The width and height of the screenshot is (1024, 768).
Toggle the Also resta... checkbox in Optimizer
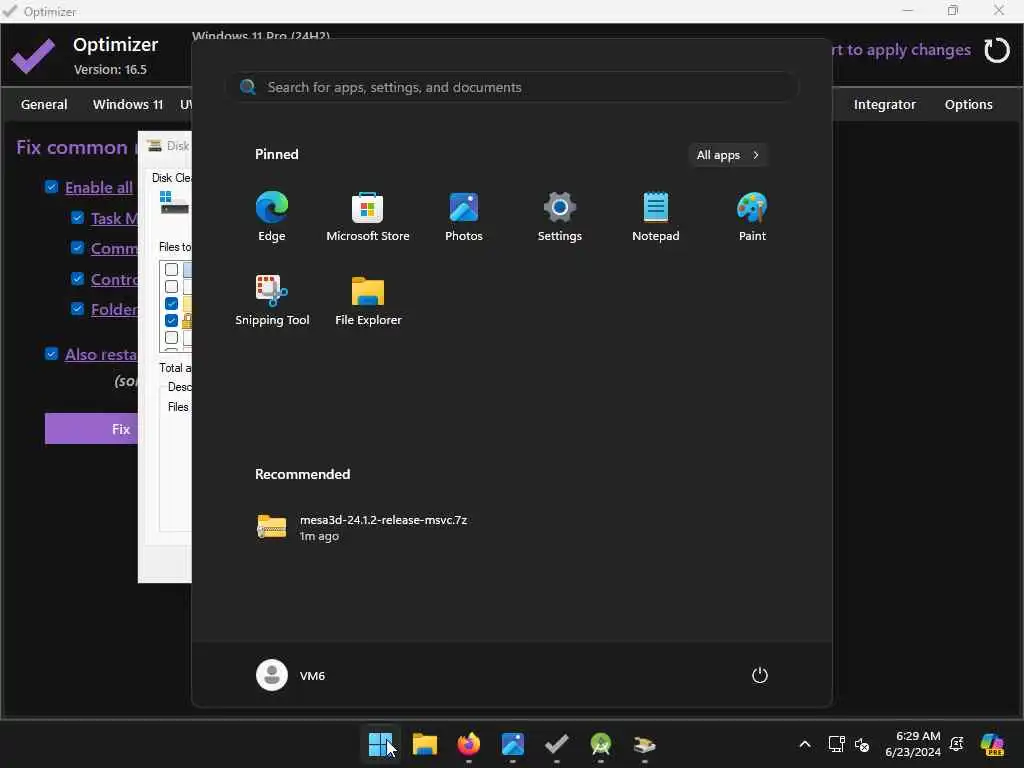pos(52,354)
